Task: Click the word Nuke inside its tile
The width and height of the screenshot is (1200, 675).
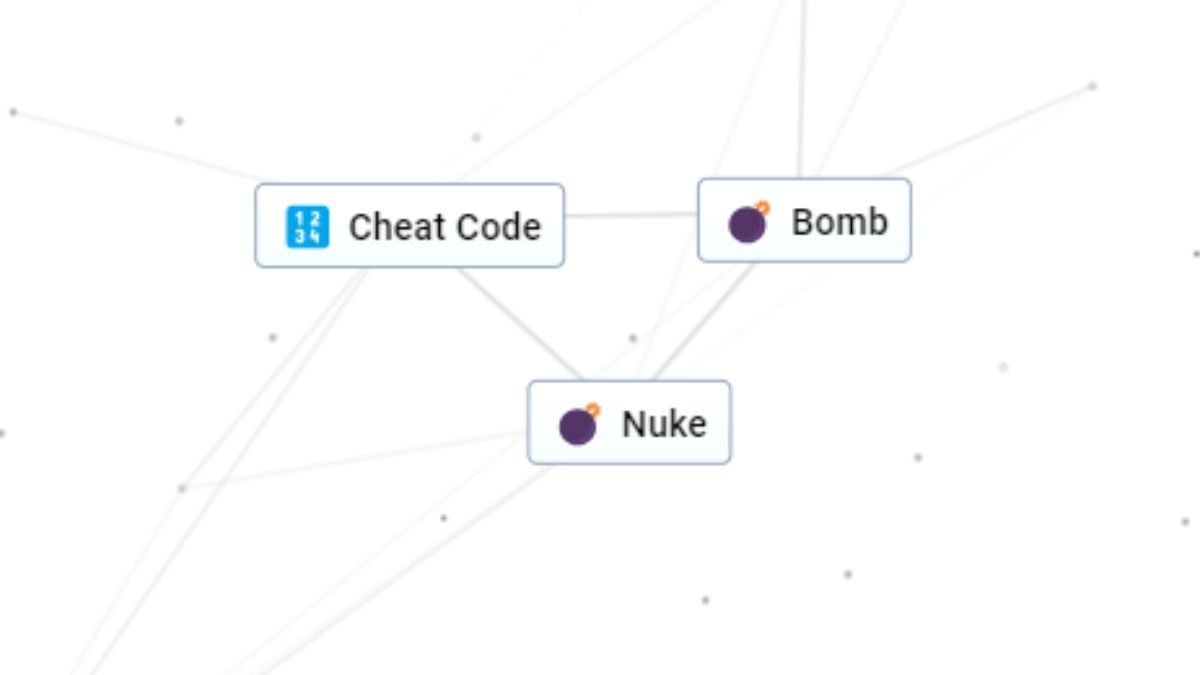Action: tap(663, 424)
